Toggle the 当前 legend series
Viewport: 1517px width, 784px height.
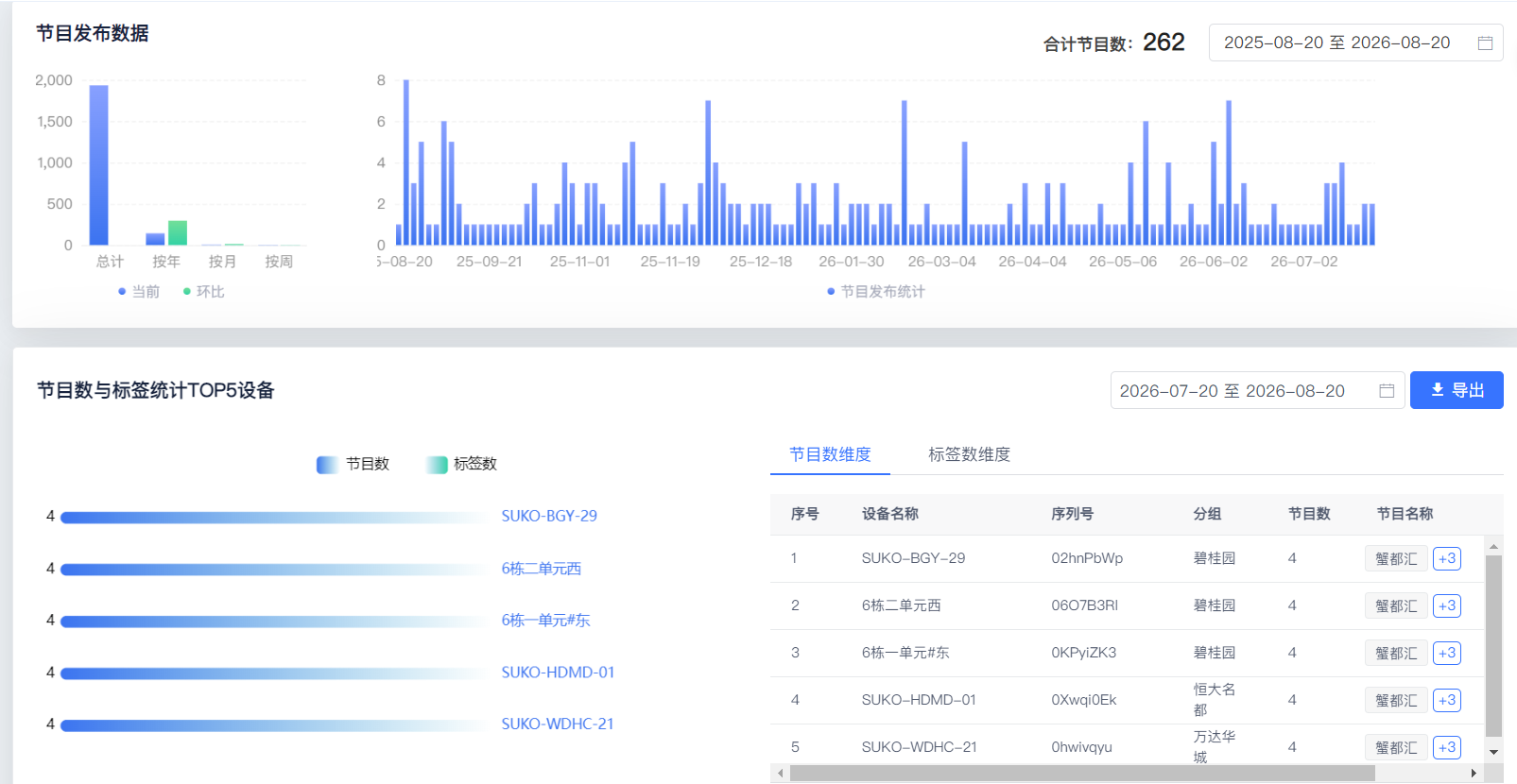[x=138, y=292]
